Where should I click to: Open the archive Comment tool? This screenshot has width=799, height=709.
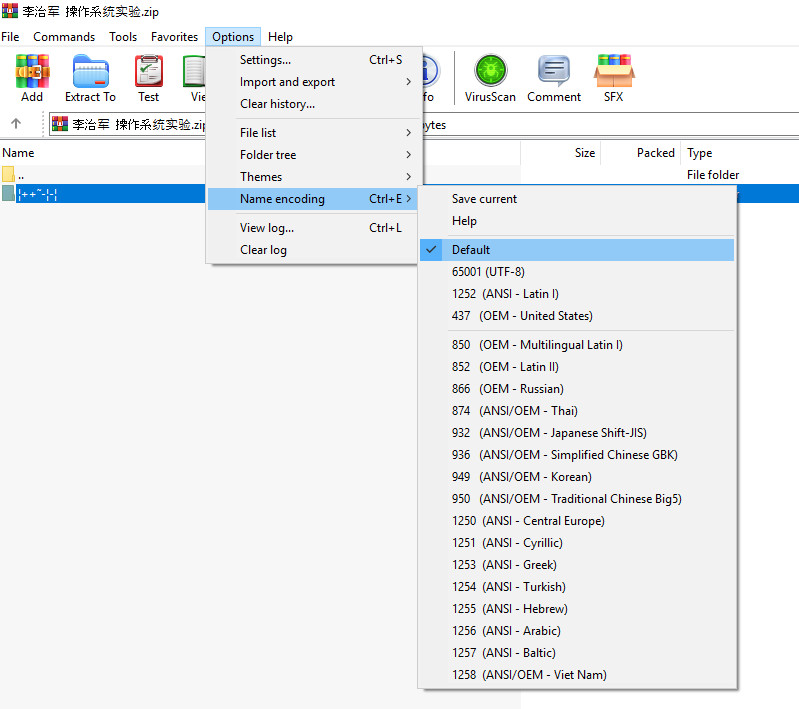click(554, 78)
